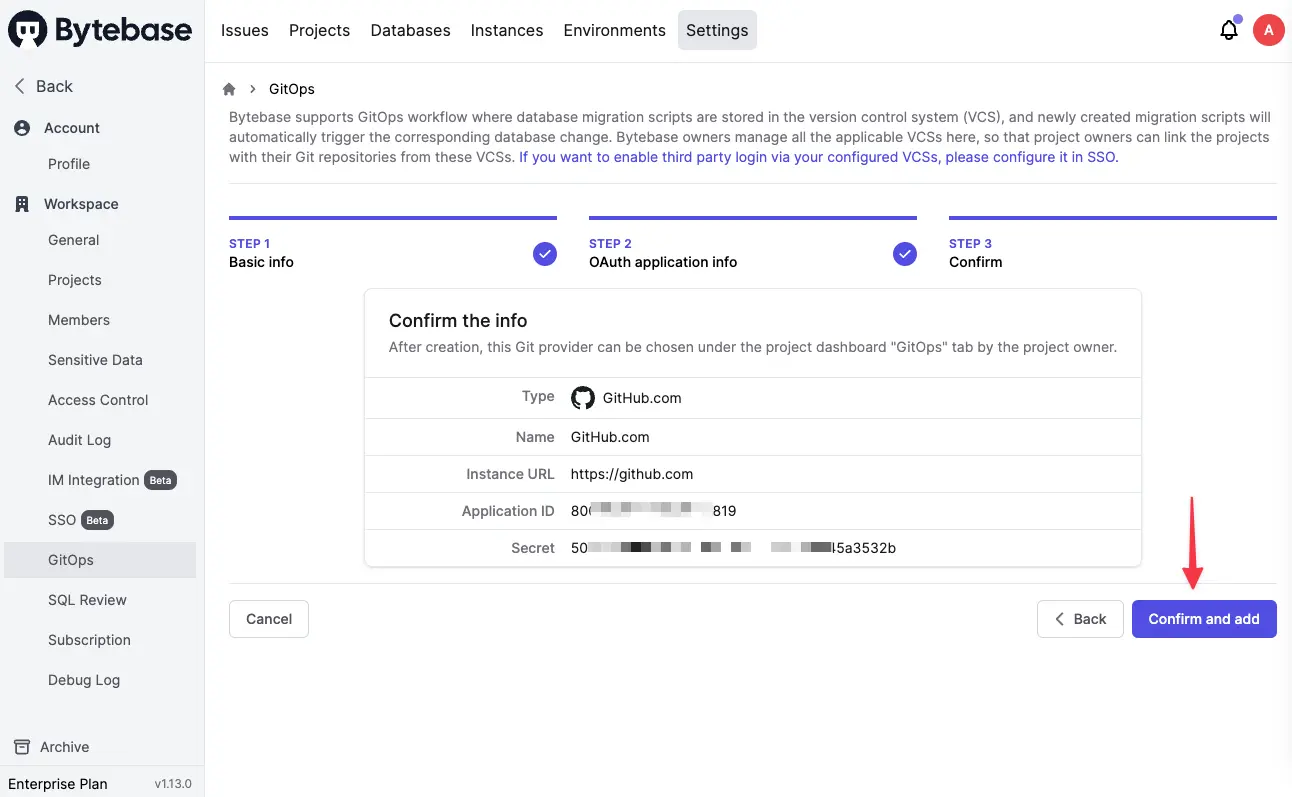Click the Step 1 completed checkmark circle
This screenshot has width=1292, height=797.
545,254
